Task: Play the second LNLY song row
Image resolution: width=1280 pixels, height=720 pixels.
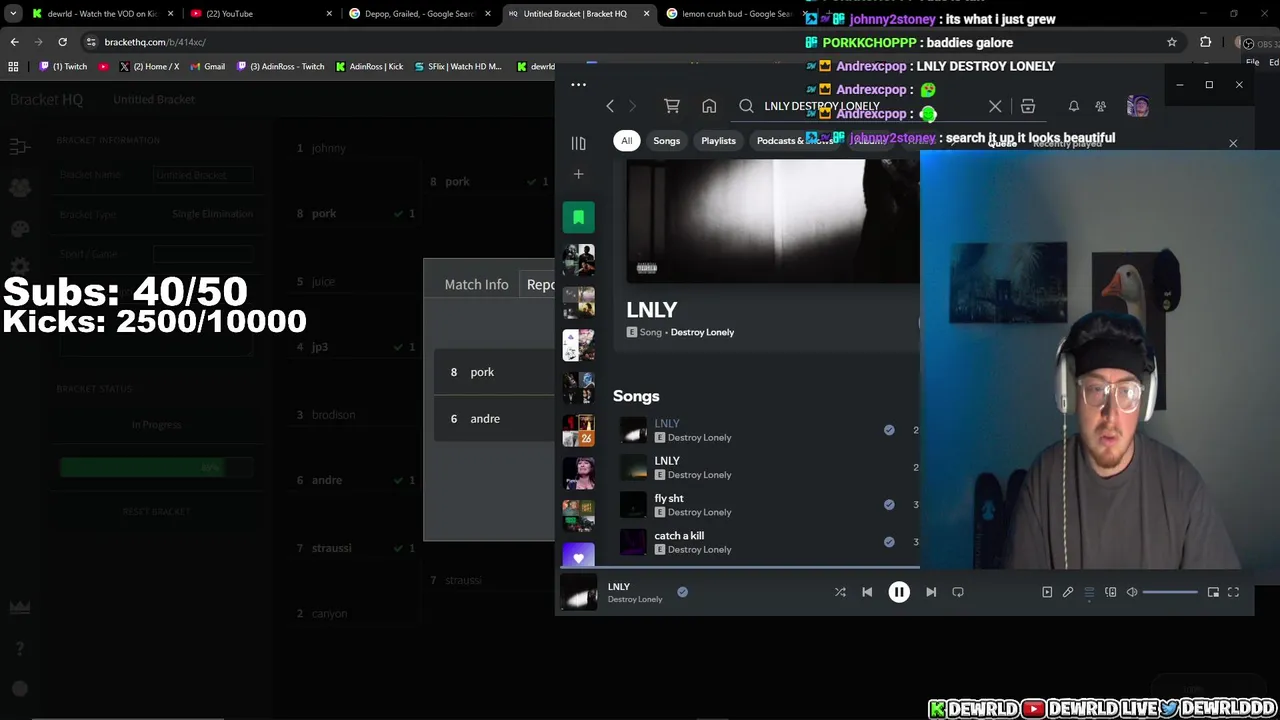Action: click(765, 467)
